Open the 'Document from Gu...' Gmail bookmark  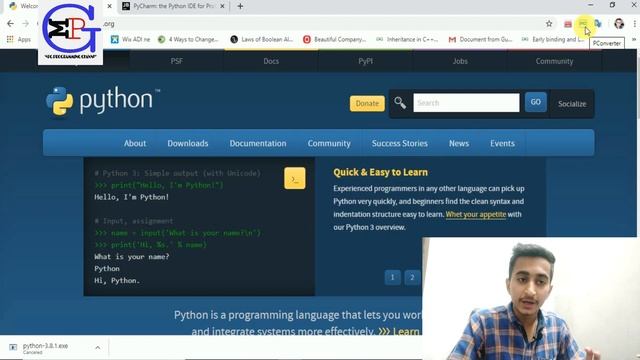click(480, 39)
